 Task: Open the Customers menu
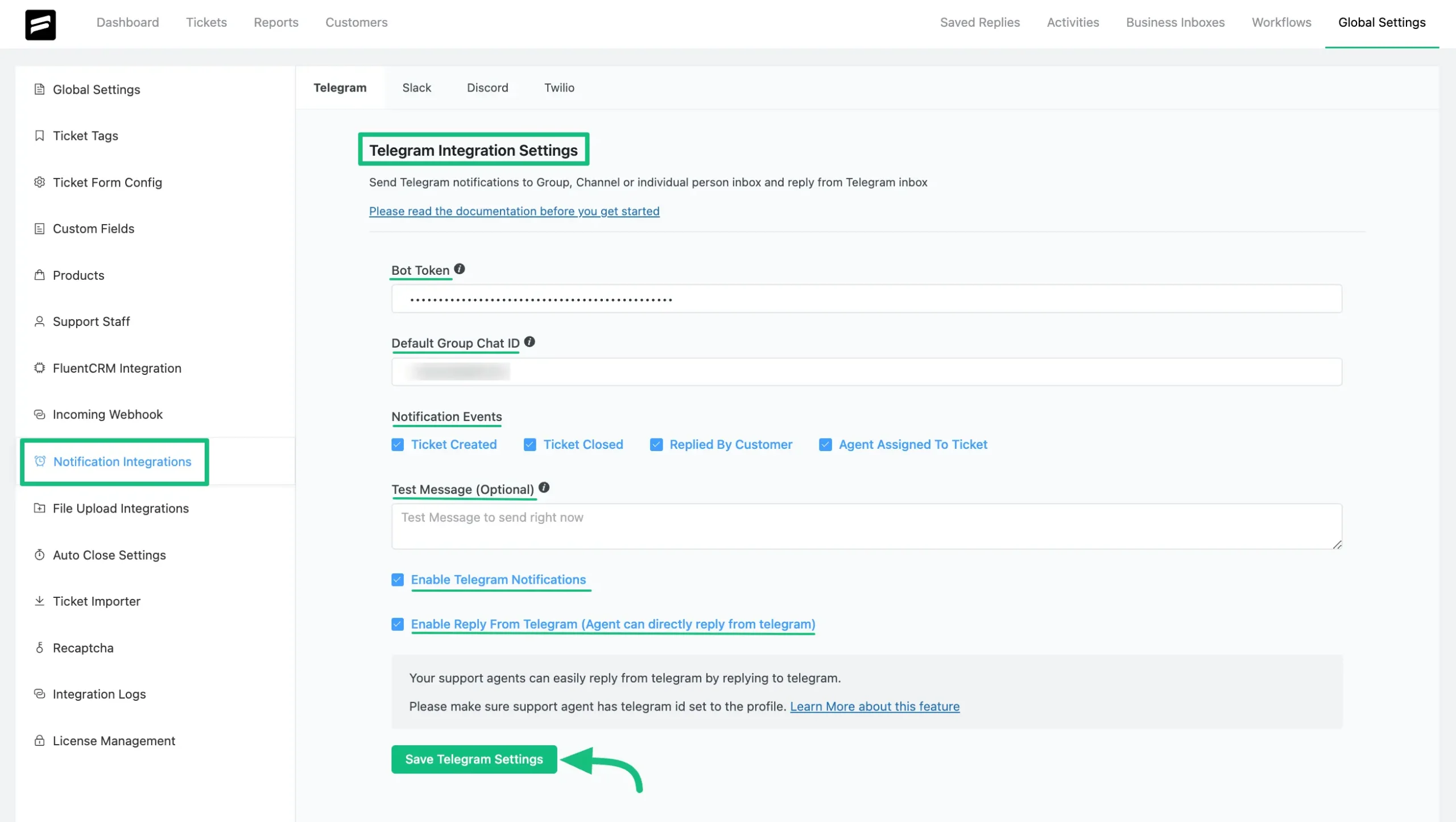tap(357, 22)
